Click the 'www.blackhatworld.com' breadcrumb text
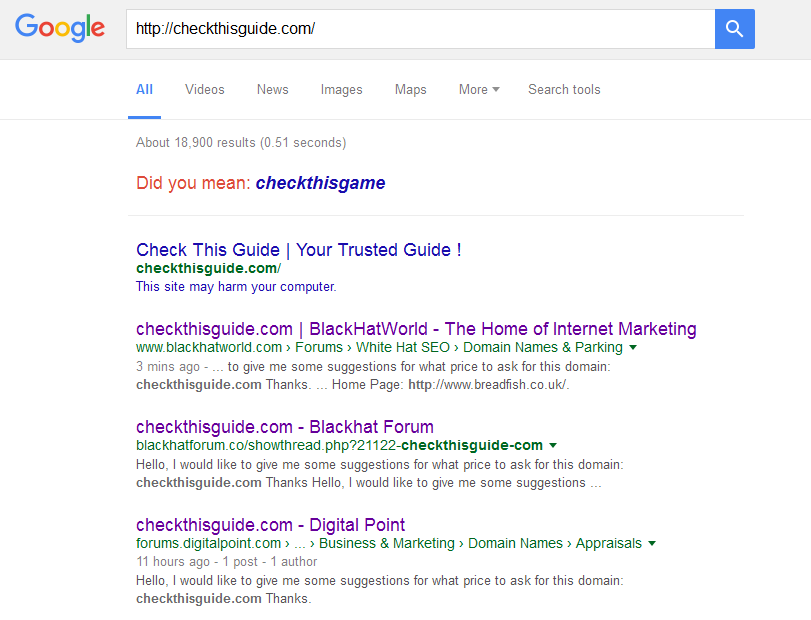Screen dimensions: 811x620 pyautogui.click(x=209, y=347)
